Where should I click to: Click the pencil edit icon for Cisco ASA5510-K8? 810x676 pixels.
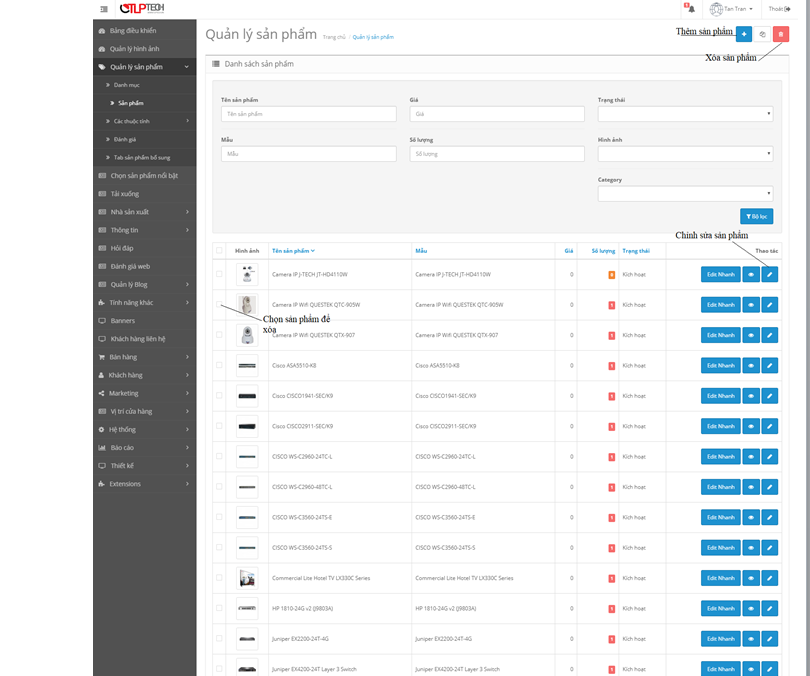point(770,366)
